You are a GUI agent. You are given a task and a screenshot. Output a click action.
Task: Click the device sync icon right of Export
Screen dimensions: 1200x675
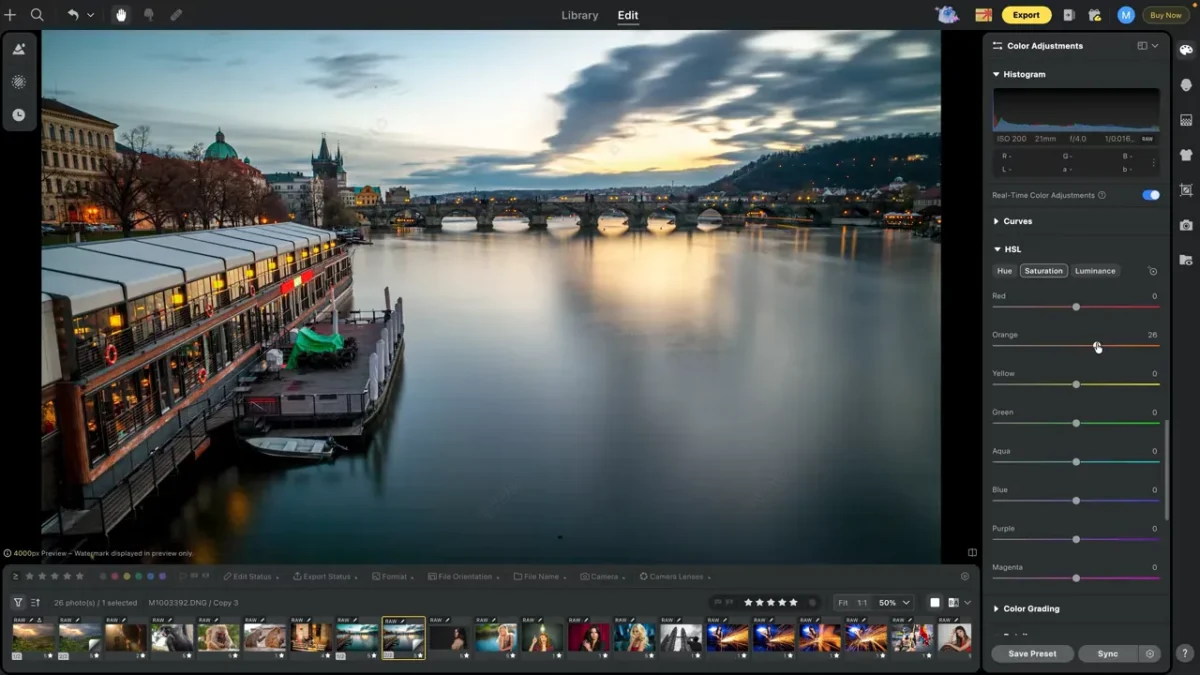click(x=1069, y=15)
